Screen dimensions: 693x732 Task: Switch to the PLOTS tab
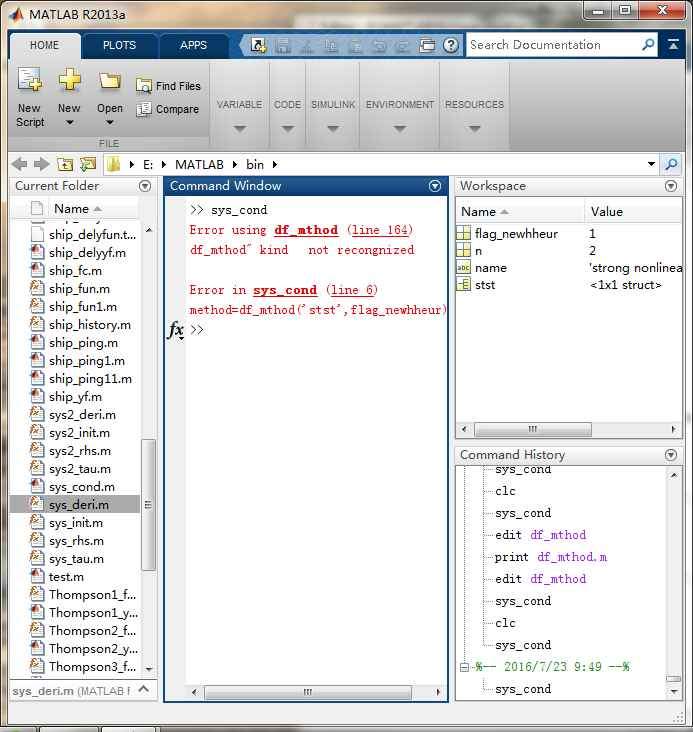(x=119, y=45)
